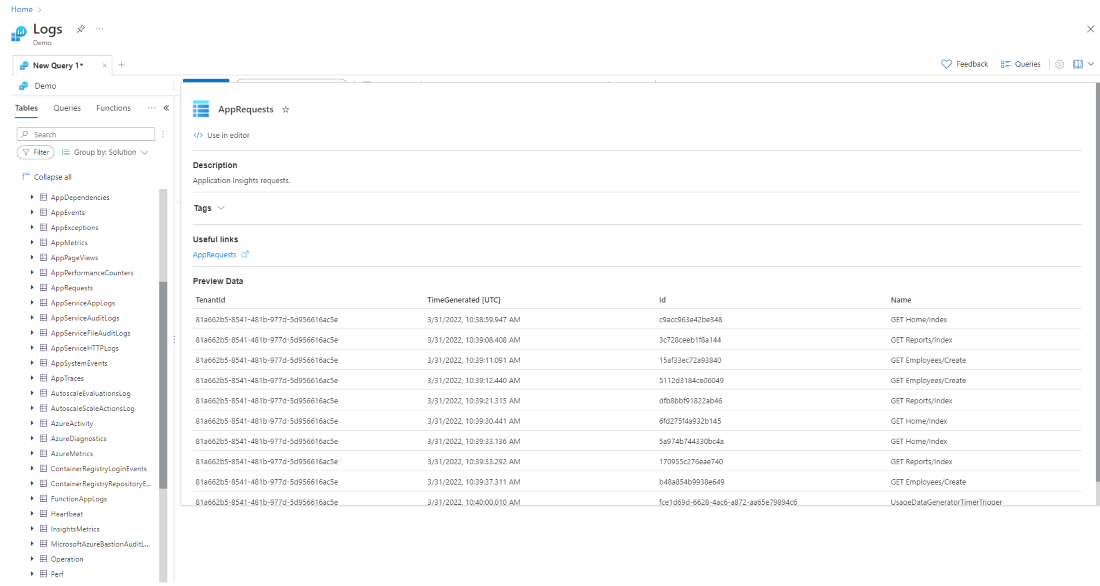This screenshot has width=1100, height=586.
Task: Switch to the Functions tab
Action: point(114,108)
